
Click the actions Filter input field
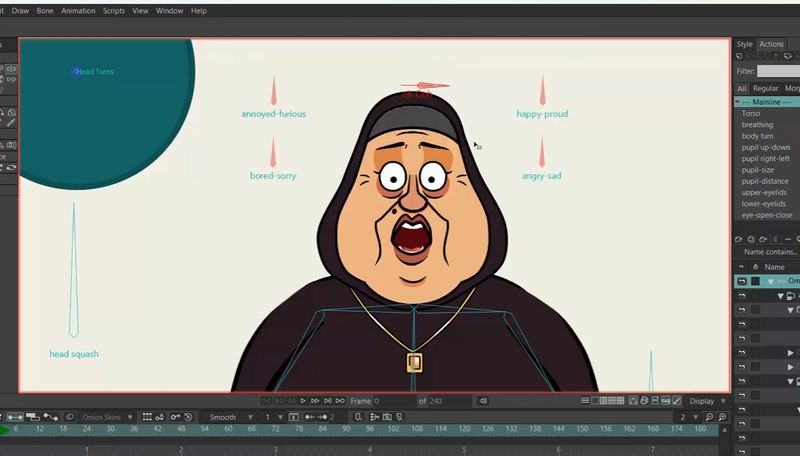779,71
